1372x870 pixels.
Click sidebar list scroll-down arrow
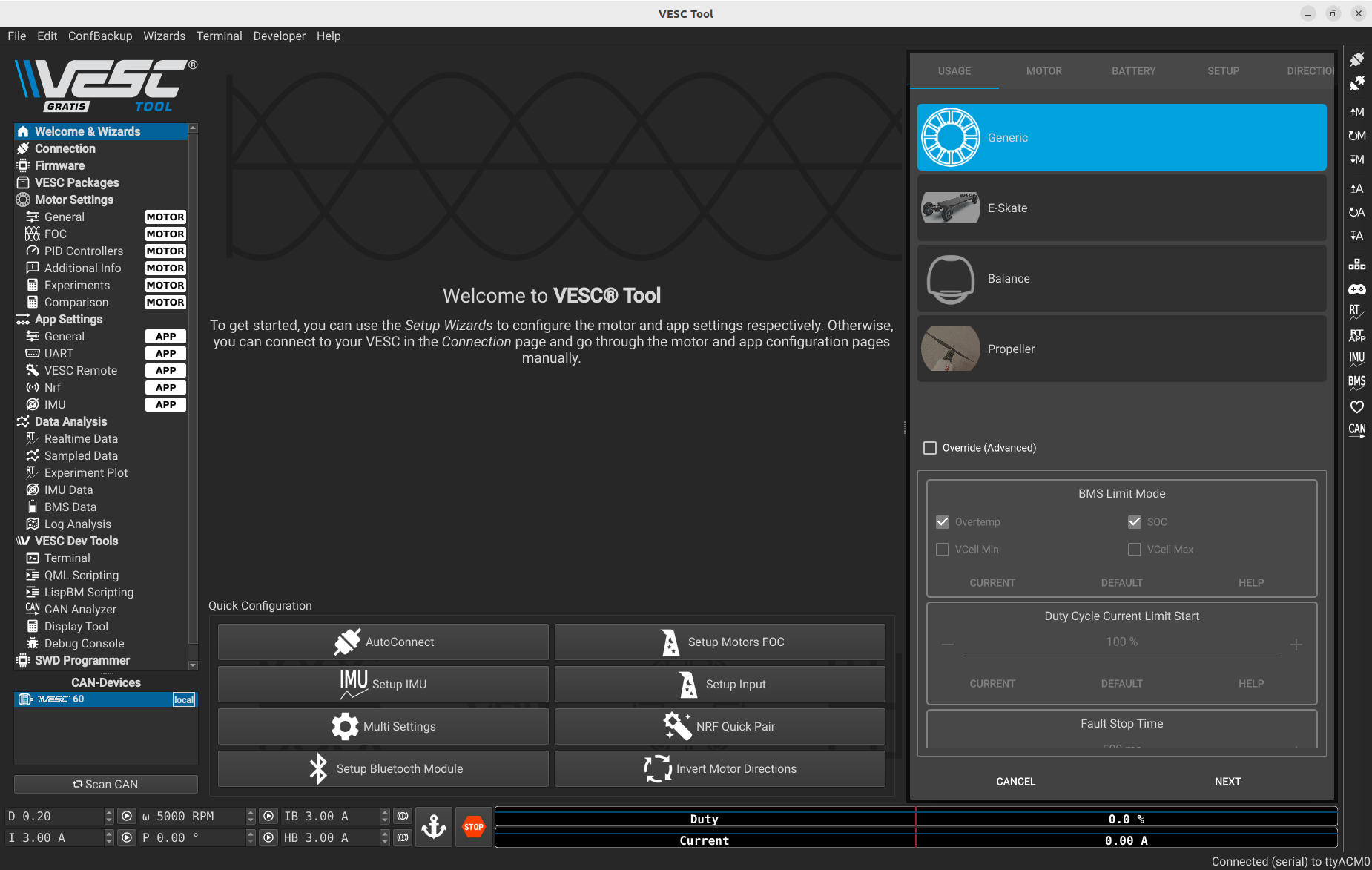tap(194, 665)
